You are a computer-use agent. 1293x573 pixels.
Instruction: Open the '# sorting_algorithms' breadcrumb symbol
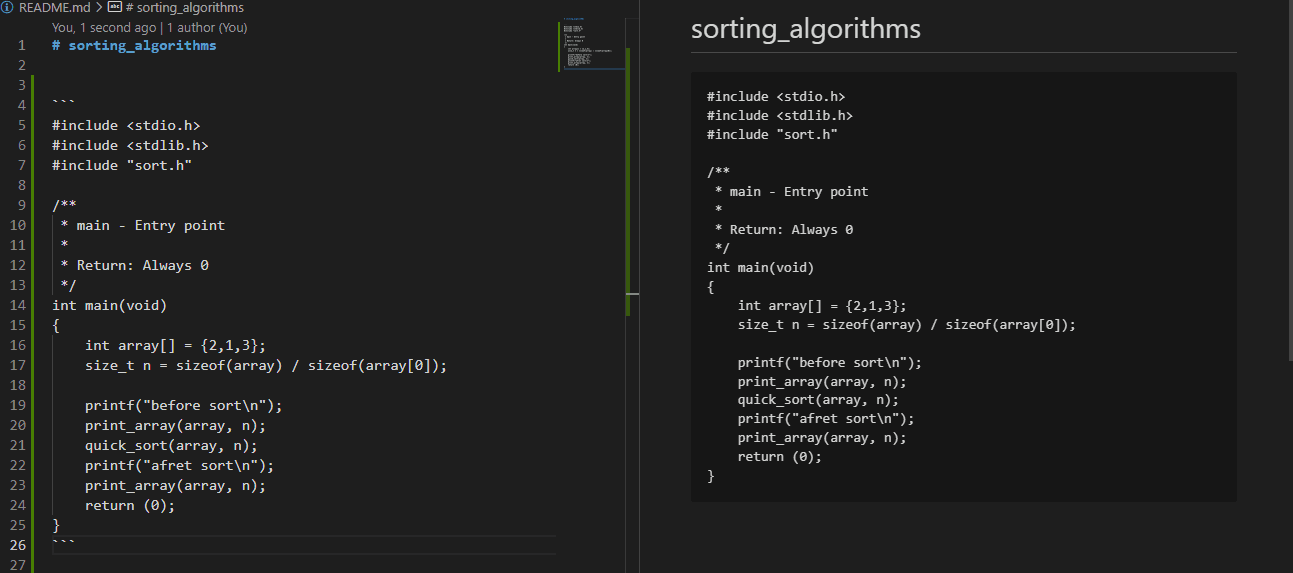(185, 7)
